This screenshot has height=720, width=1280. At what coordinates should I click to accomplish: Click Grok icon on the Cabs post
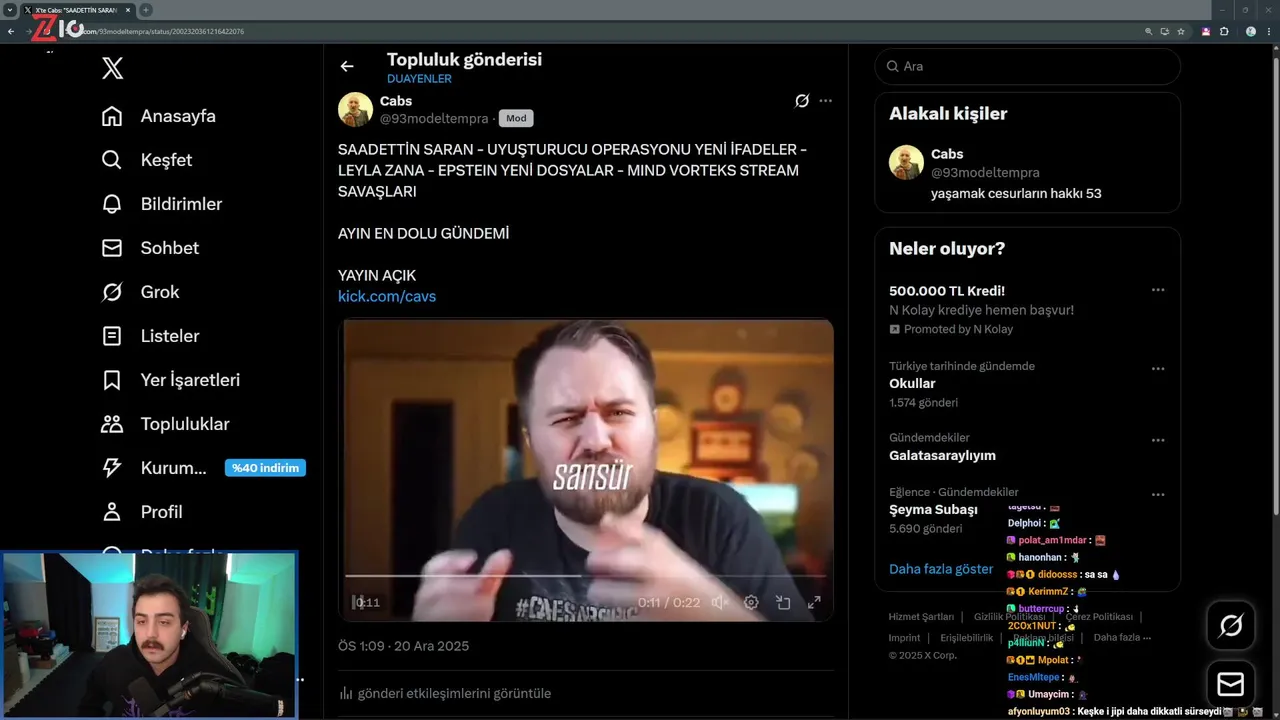click(x=802, y=100)
